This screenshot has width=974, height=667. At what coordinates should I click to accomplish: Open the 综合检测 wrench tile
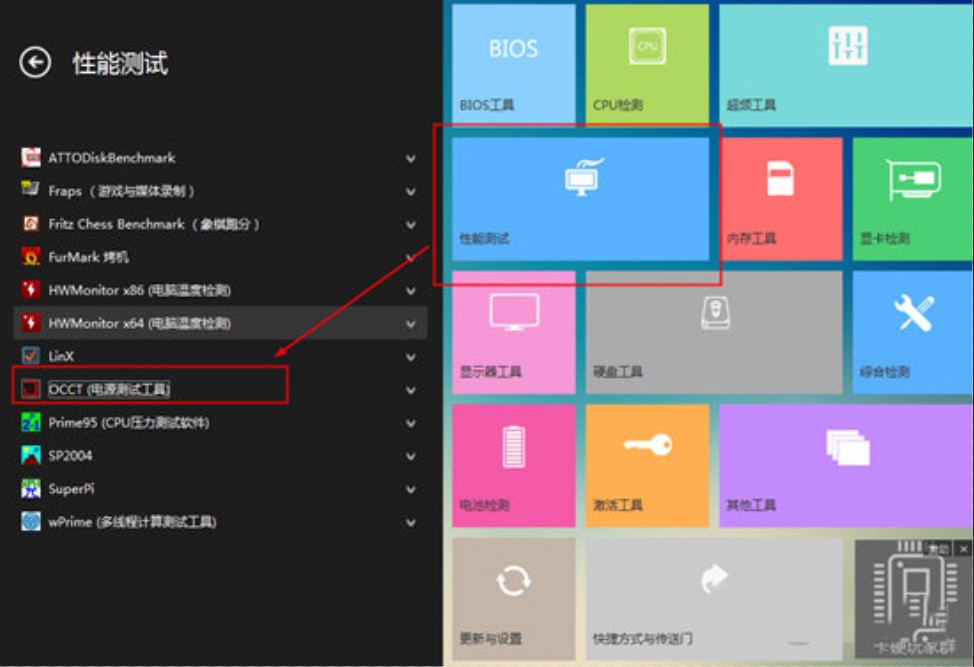pyautogui.click(x=913, y=332)
